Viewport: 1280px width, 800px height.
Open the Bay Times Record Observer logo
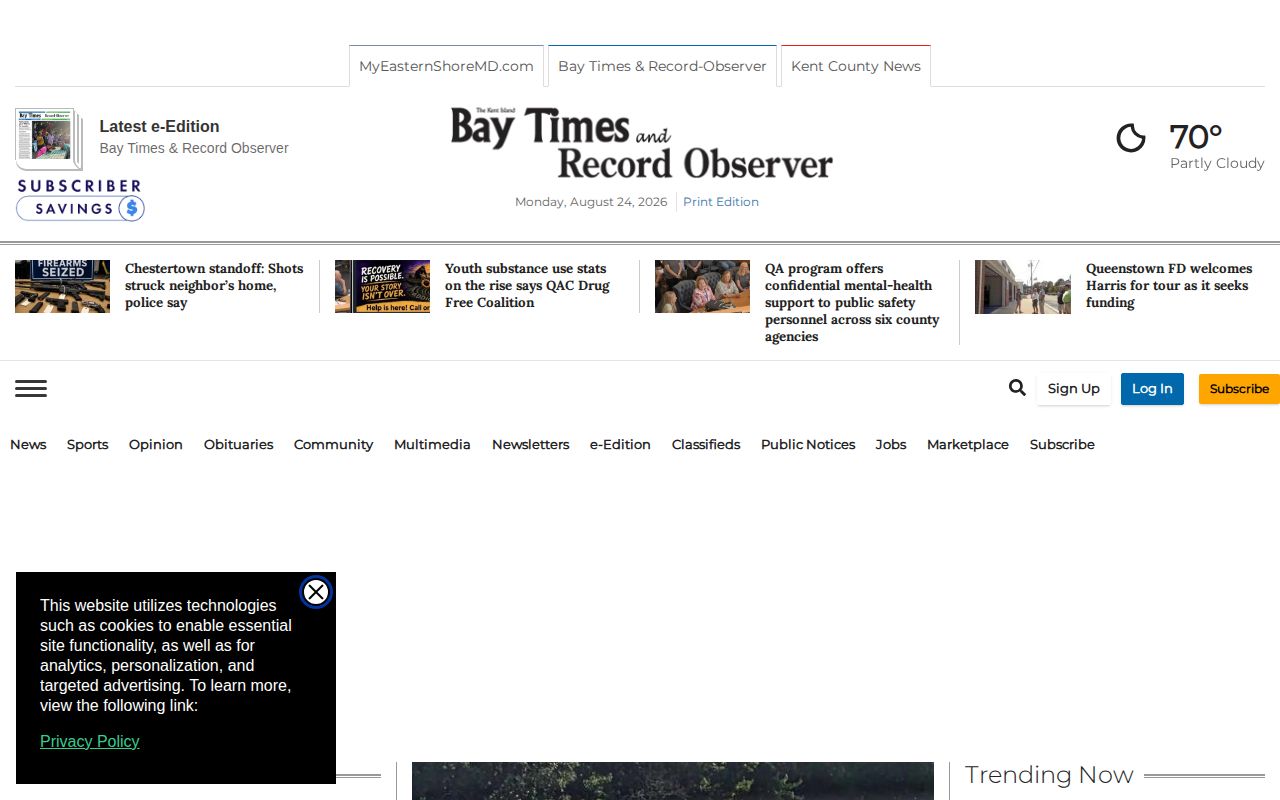click(x=641, y=142)
